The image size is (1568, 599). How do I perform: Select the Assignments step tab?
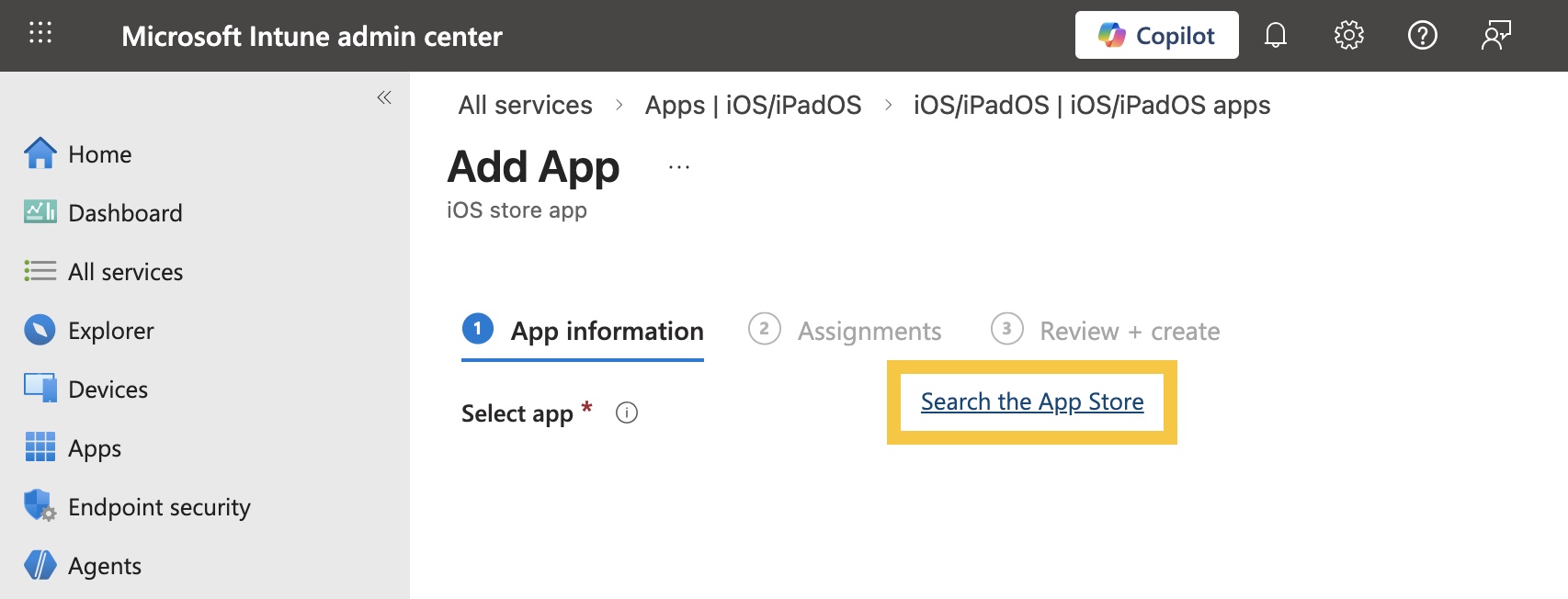[x=845, y=331]
